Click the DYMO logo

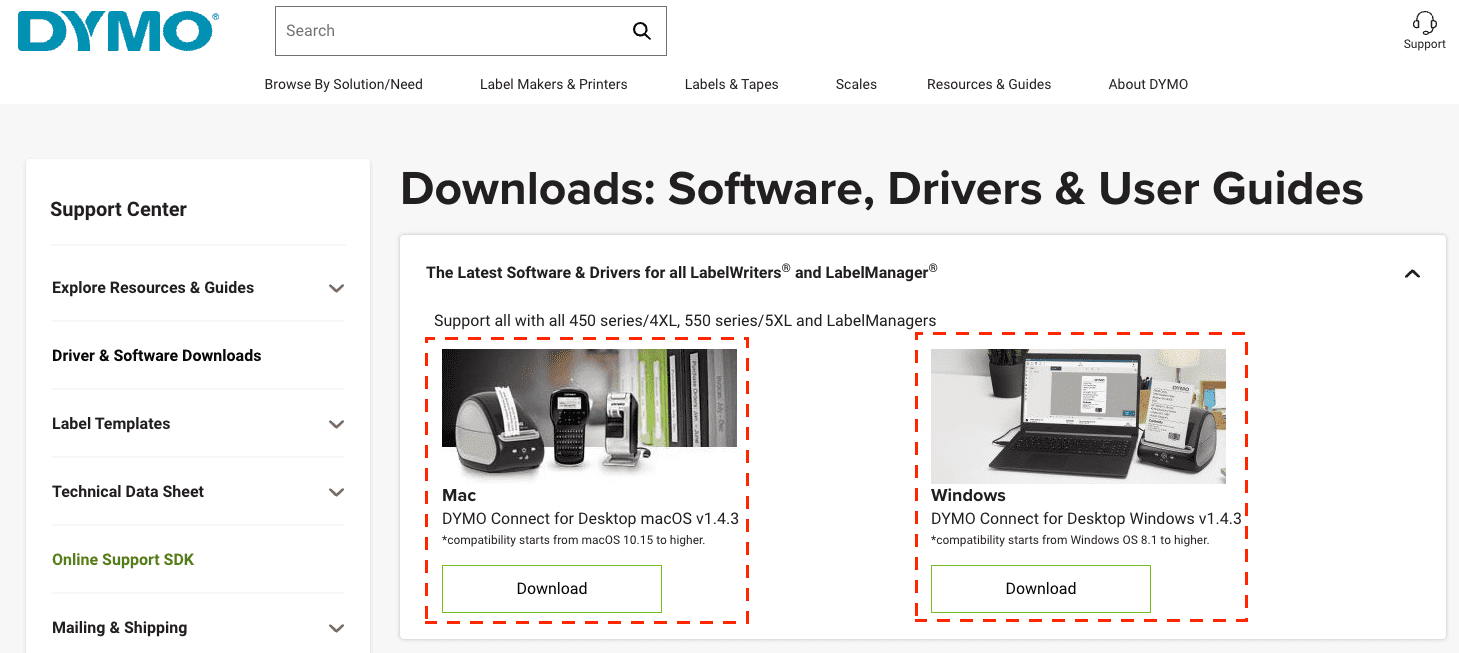[x=116, y=32]
